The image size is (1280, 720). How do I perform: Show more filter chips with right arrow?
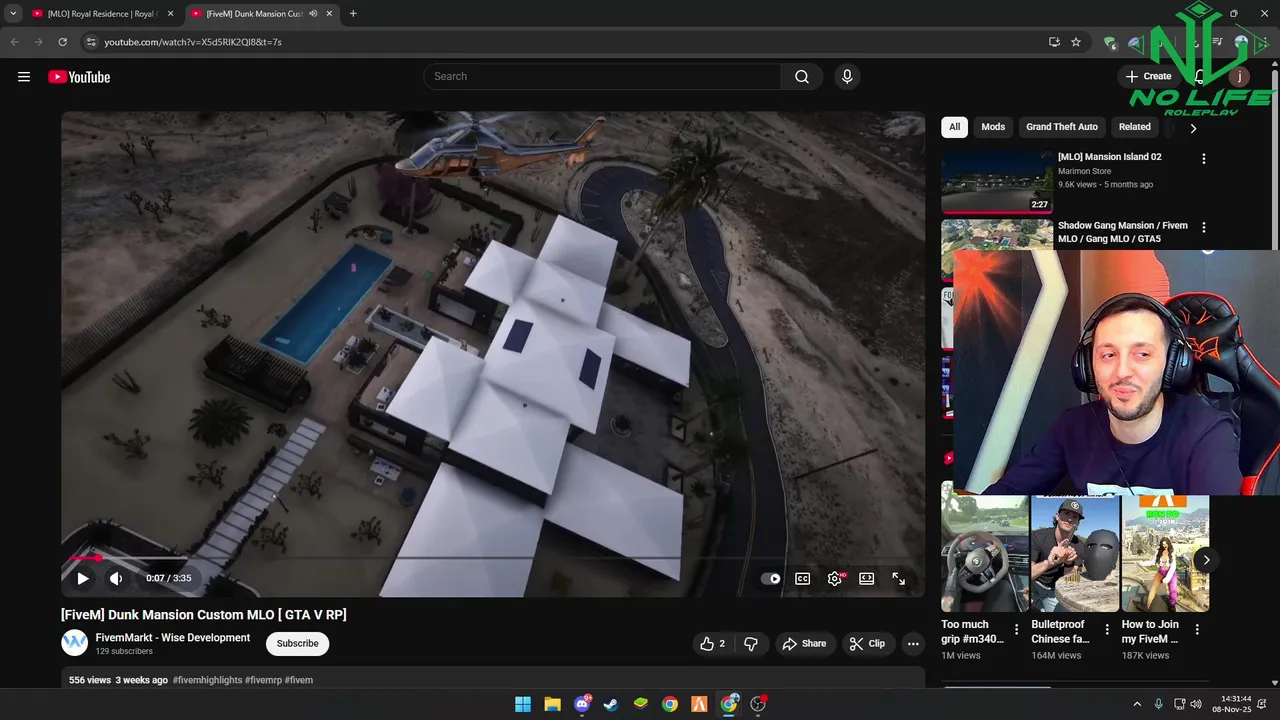pyautogui.click(x=1193, y=128)
